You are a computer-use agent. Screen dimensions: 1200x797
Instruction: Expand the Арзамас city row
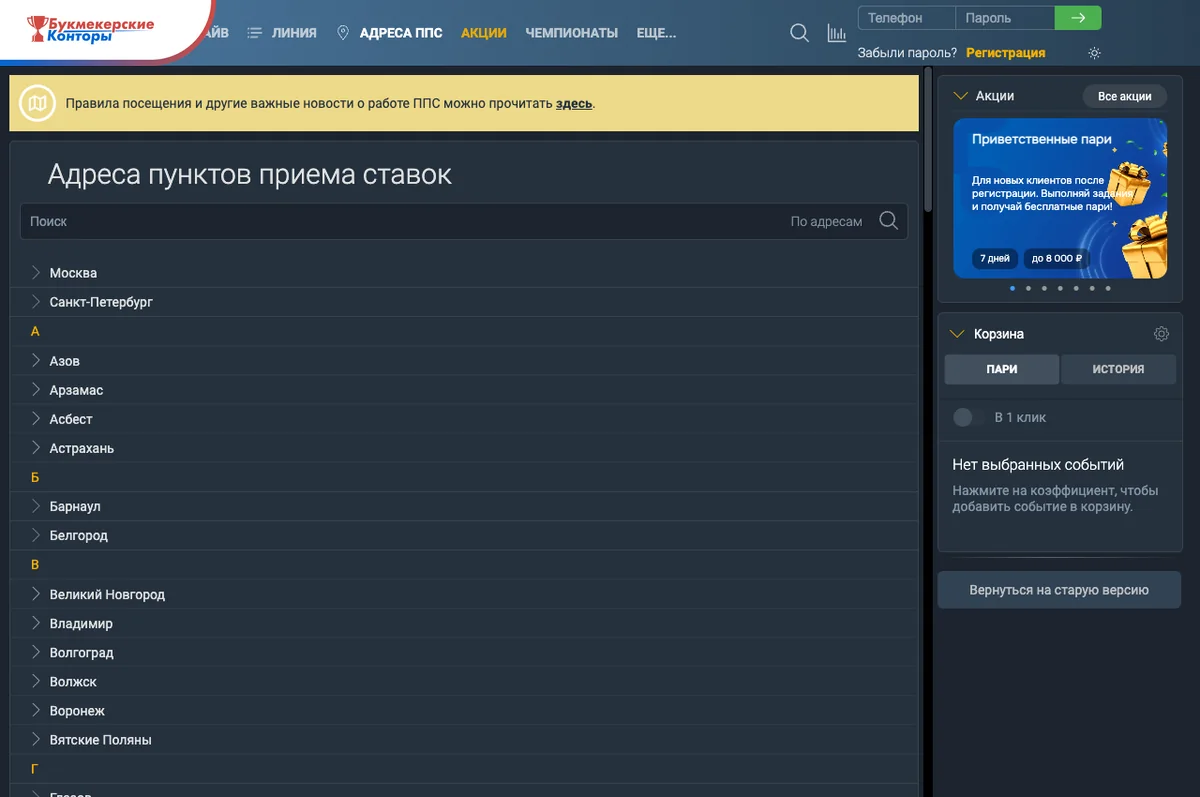pyautogui.click(x=464, y=390)
